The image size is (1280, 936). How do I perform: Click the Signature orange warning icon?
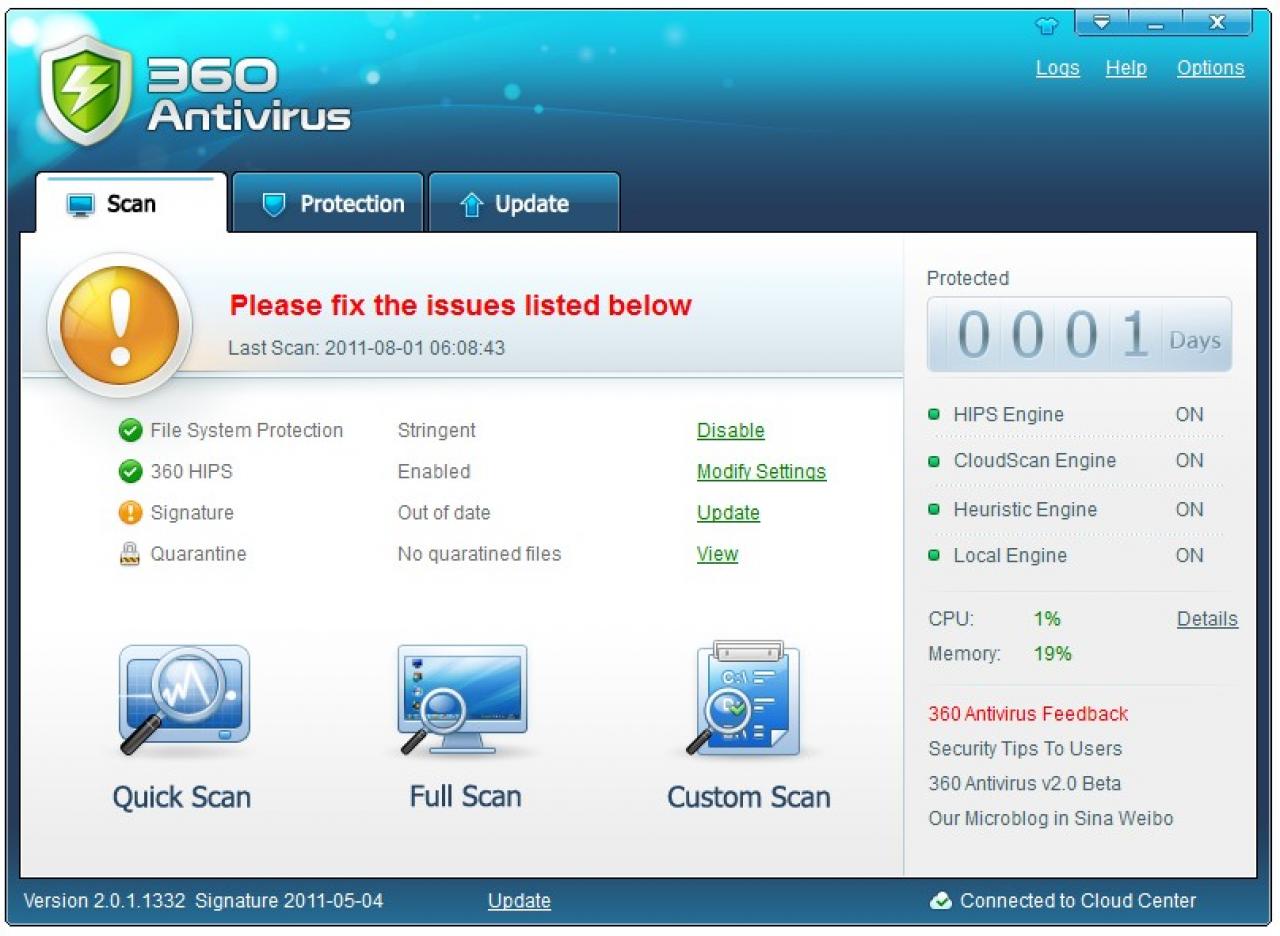click(130, 513)
